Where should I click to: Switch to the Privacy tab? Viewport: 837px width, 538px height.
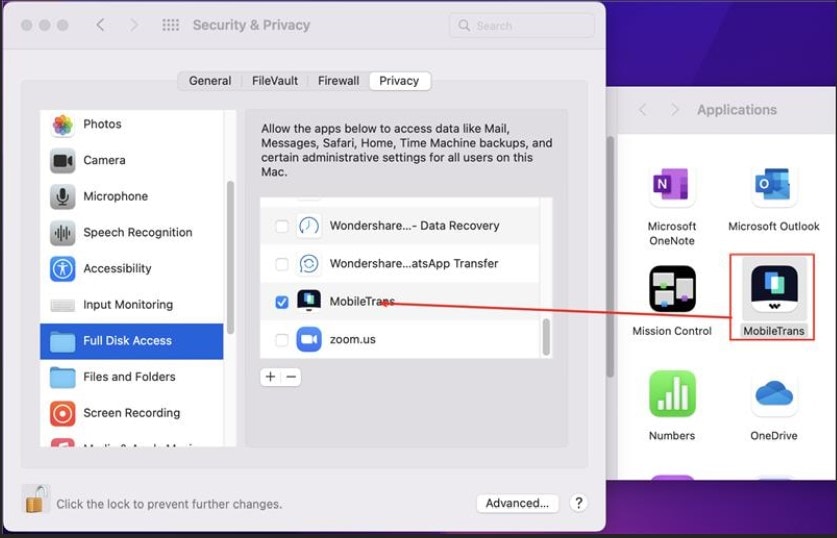tap(399, 81)
